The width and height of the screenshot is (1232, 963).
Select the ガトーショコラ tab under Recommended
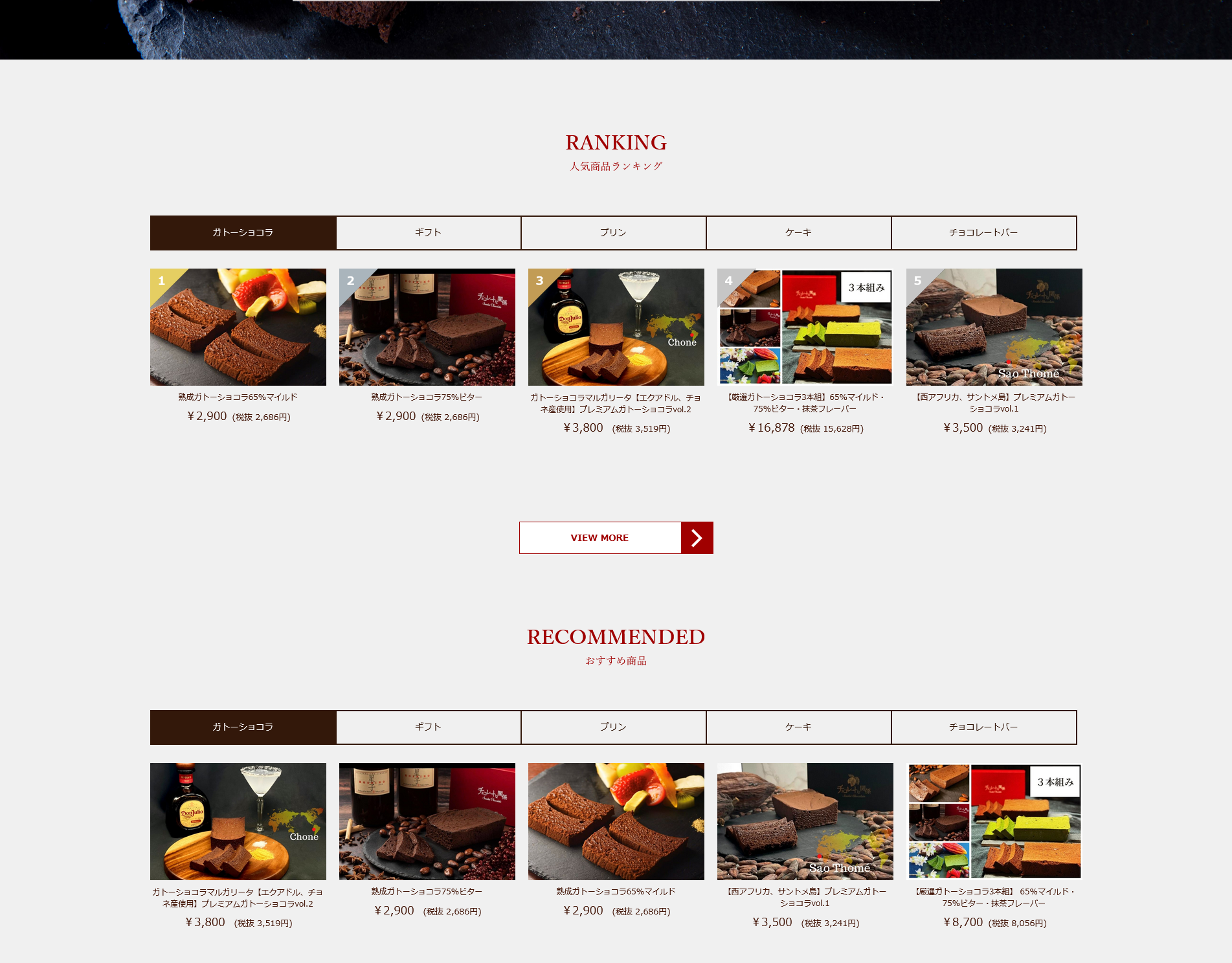click(x=243, y=727)
